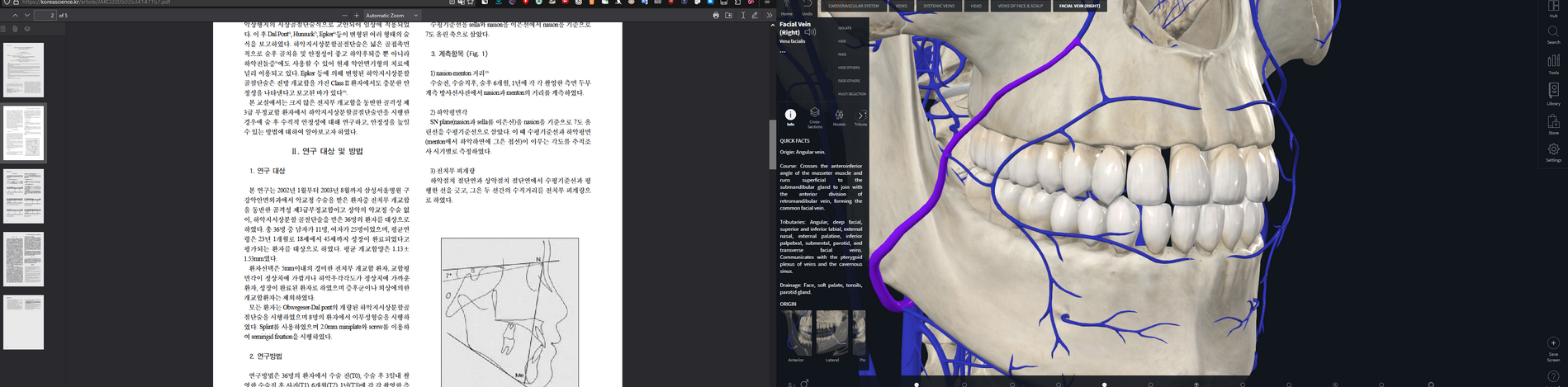Viewport: 1568px width, 387px height.
Task: Expand the three-dots under Vena facialis
Action: [x=783, y=51]
